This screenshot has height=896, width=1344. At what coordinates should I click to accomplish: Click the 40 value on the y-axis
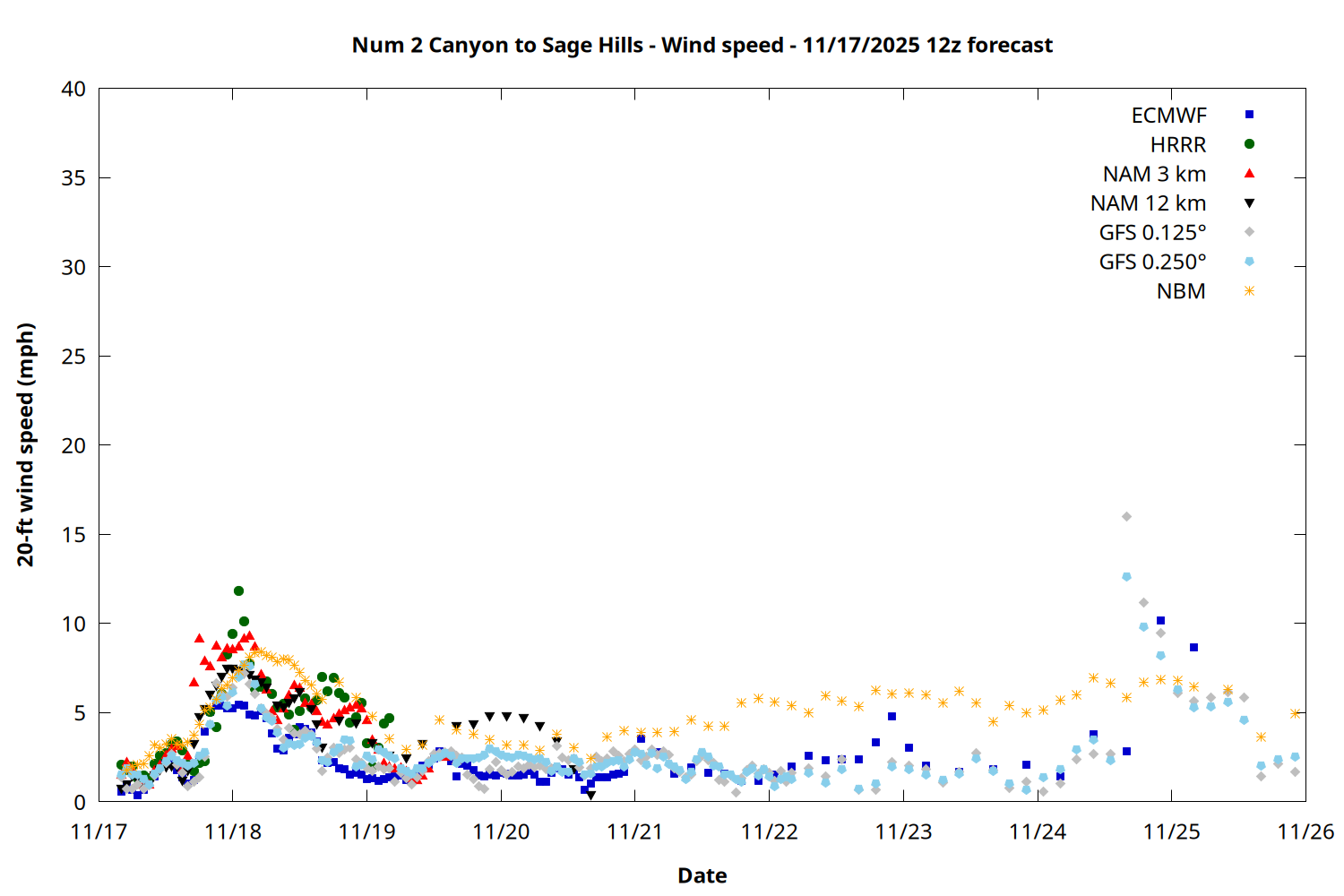(x=73, y=89)
